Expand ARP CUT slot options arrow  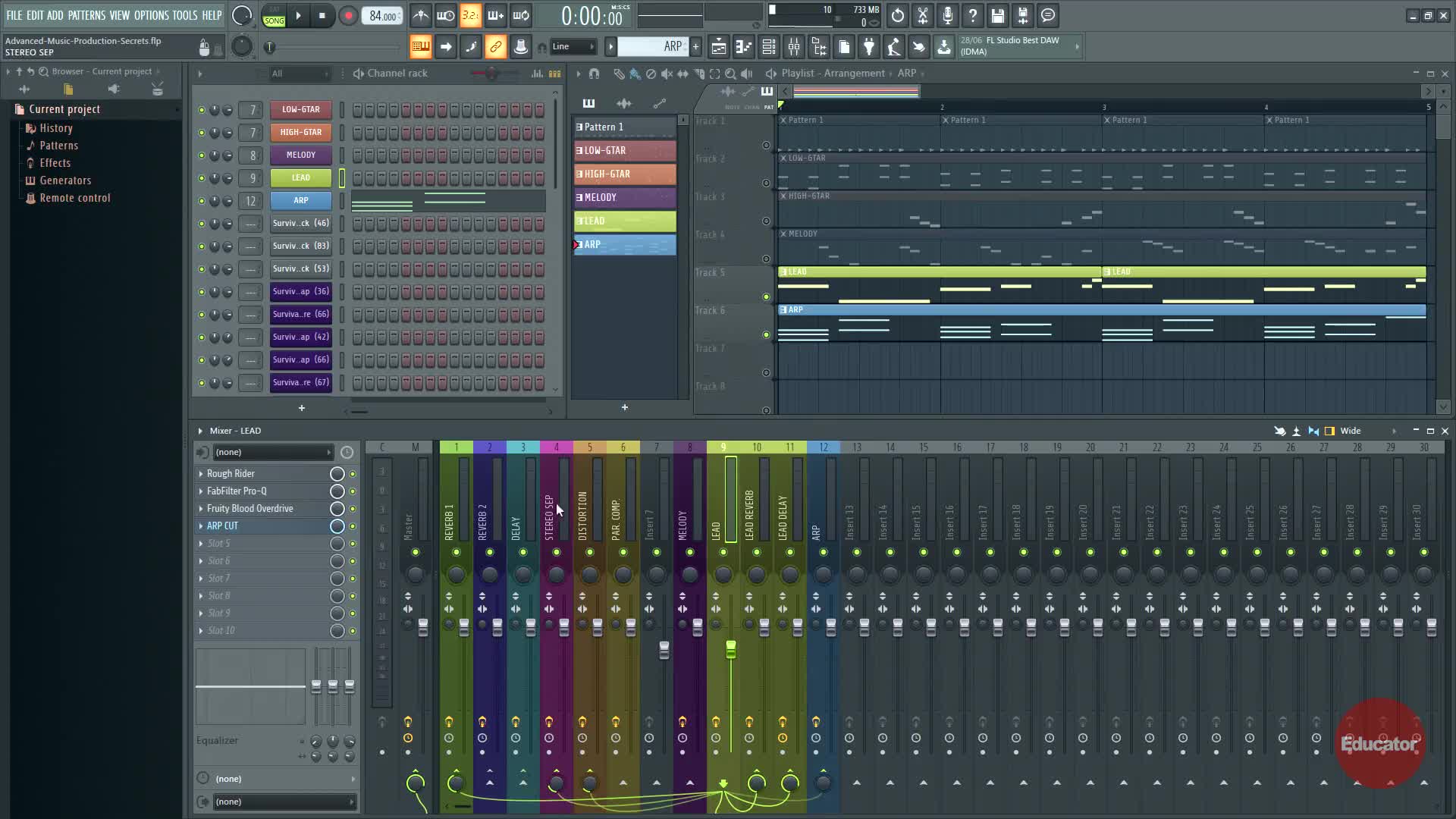tap(201, 526)
